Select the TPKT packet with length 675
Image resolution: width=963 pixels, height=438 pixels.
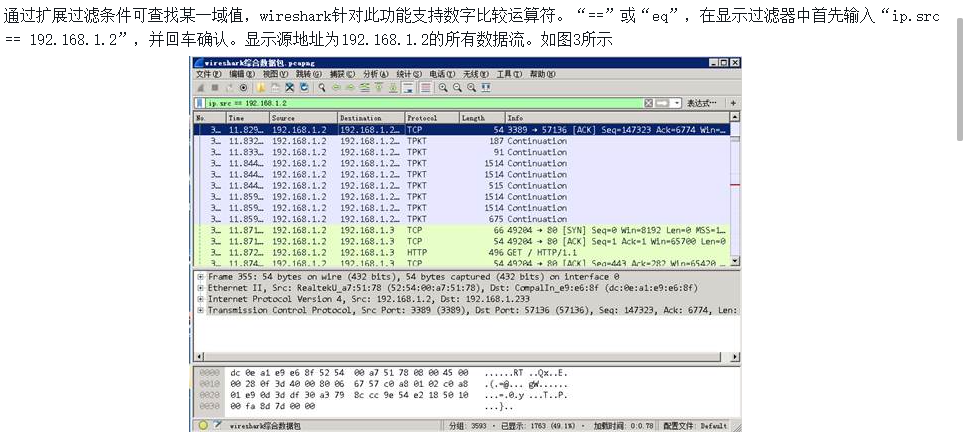[x=462, y=219]
